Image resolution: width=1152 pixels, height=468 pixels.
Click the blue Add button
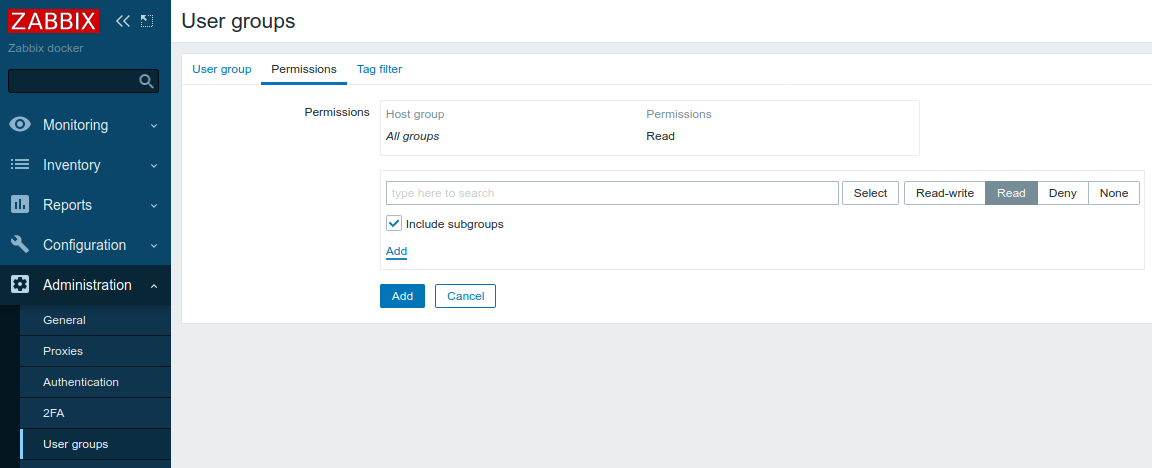tap(402, 296)
